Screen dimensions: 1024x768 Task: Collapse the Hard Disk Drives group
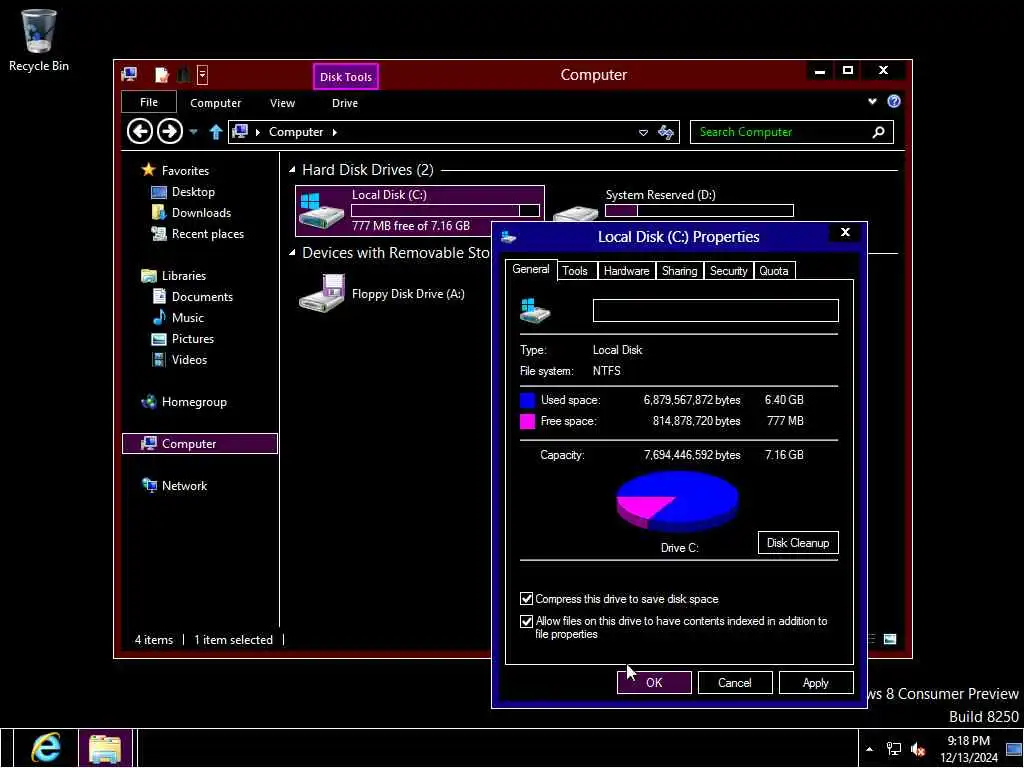click(292, 170)
